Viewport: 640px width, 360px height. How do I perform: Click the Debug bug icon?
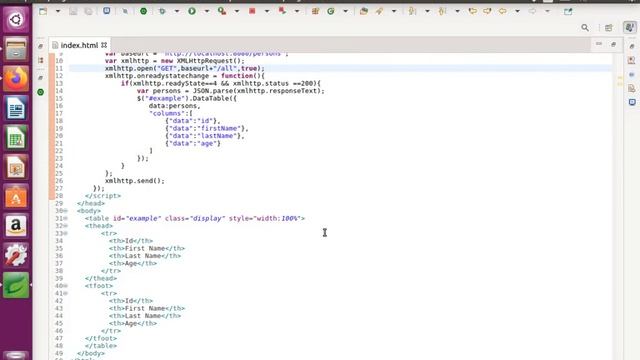tap(162, 11)
